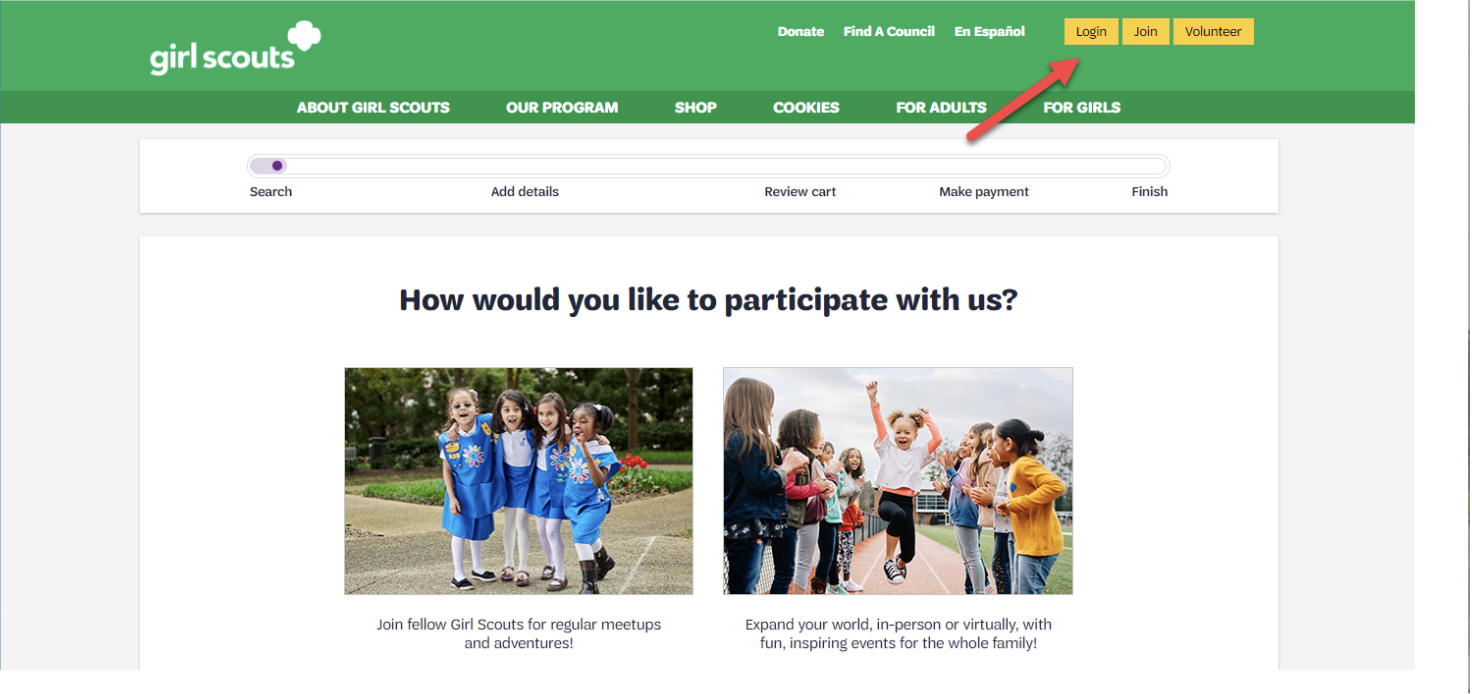1472x694 pixels.
Task: Select the troop meetup photo of Daisies
Action: pos(519,481)
